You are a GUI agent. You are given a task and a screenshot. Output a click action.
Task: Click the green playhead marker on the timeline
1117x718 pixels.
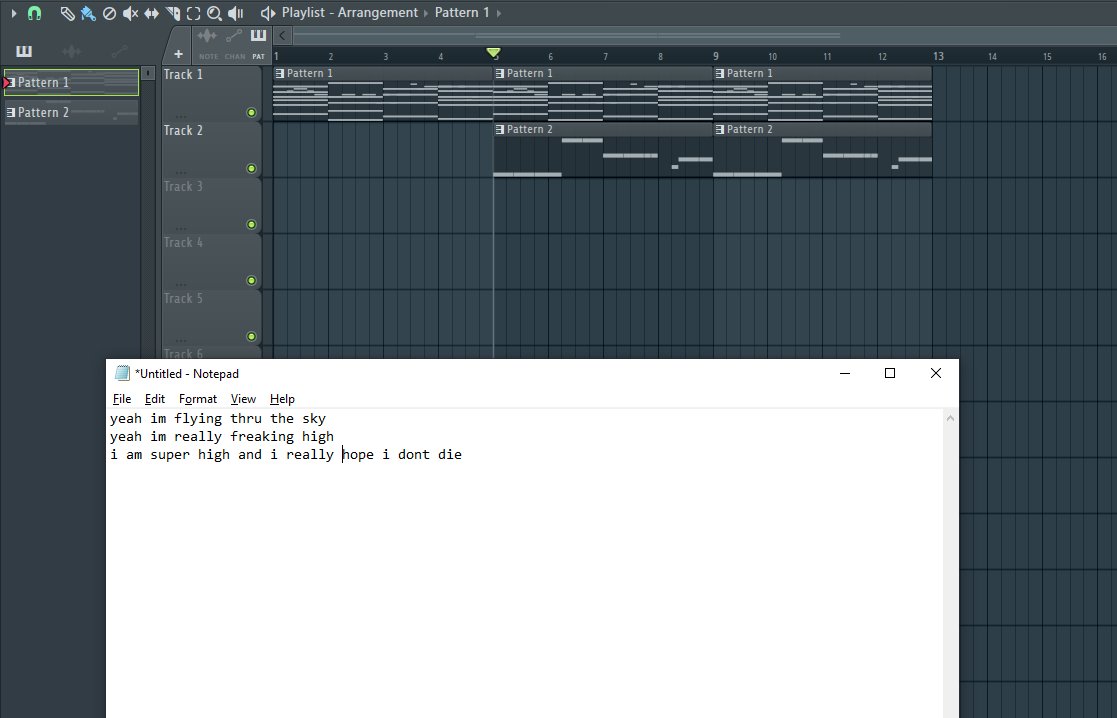click(x=494, y=52)
